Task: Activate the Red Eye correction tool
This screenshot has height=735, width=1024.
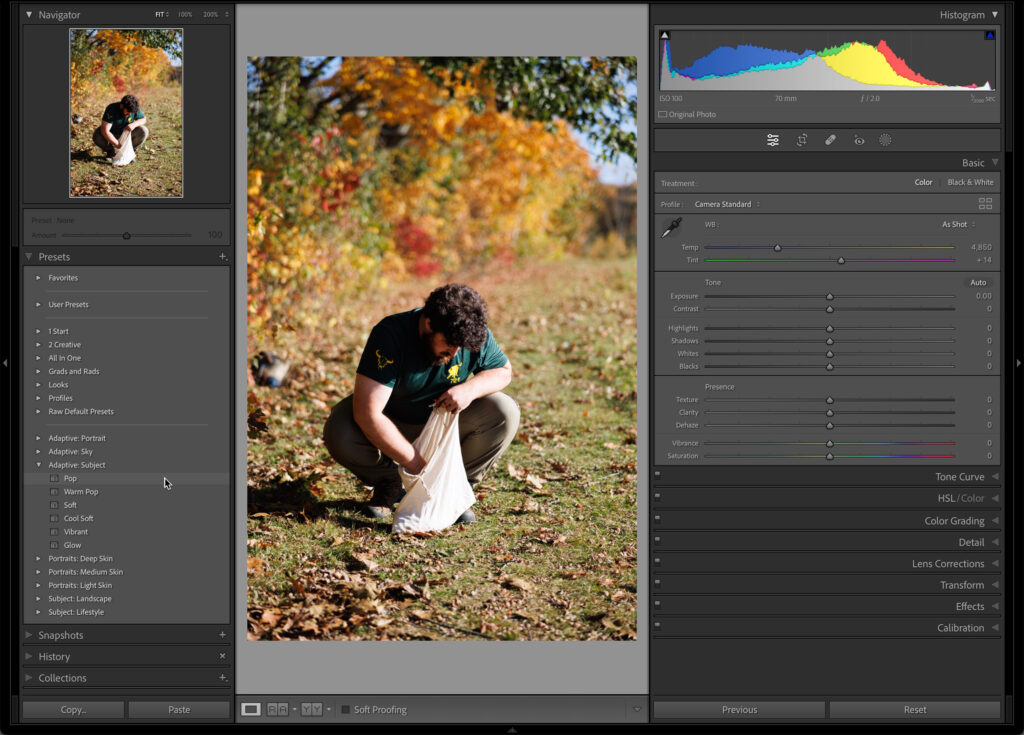Action: pyautogui.click(x=858, y=140)
